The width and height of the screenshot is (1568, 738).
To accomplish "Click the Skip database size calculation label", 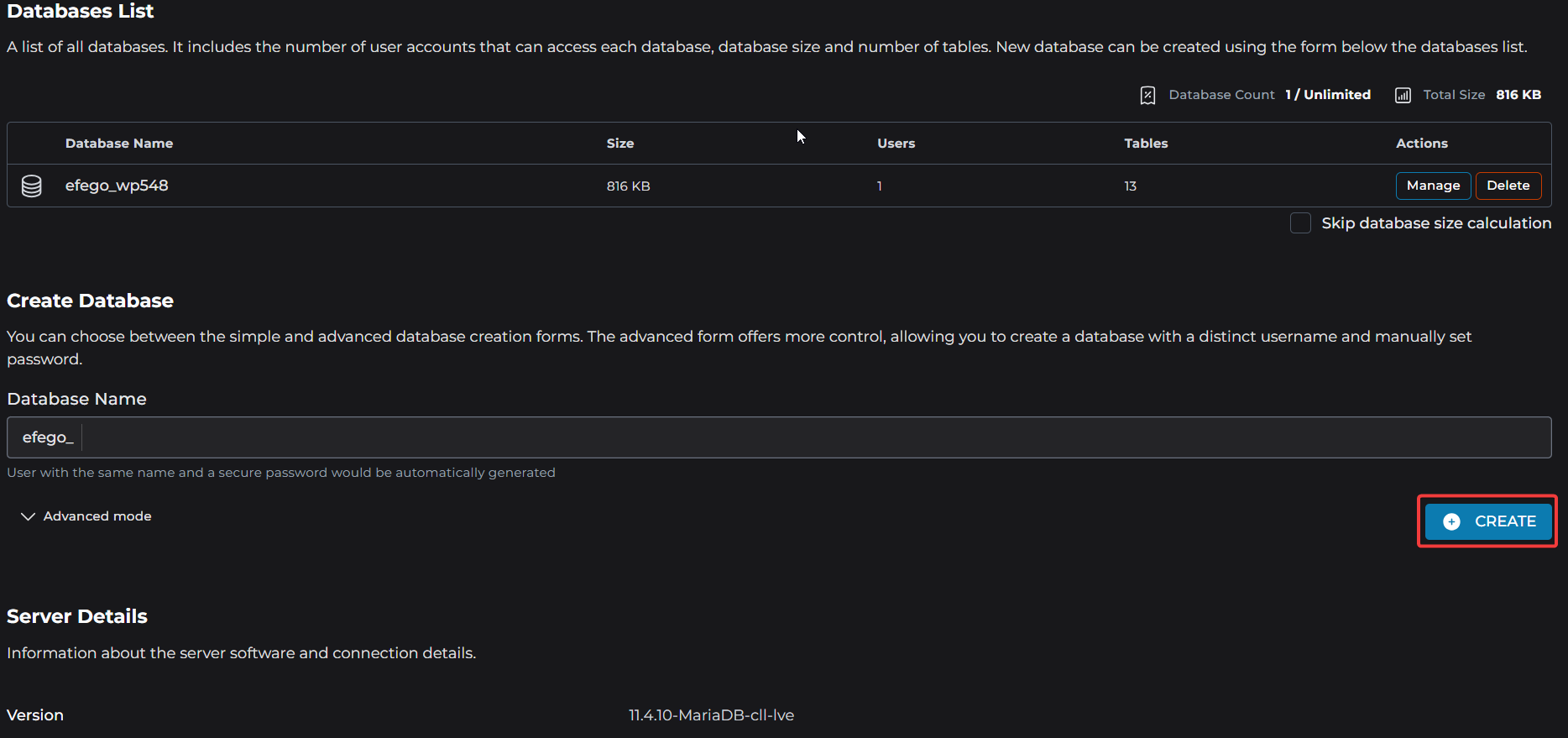I will pyautogui.click(x=1435, y=223).
